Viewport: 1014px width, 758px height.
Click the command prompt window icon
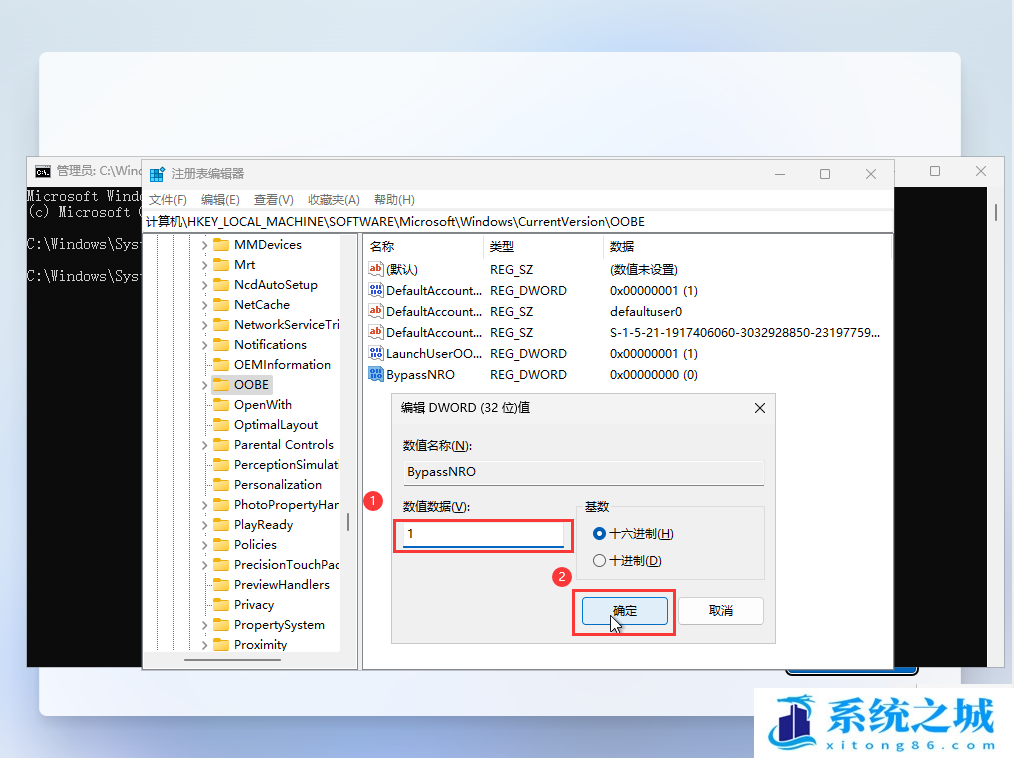click(43, 171)
